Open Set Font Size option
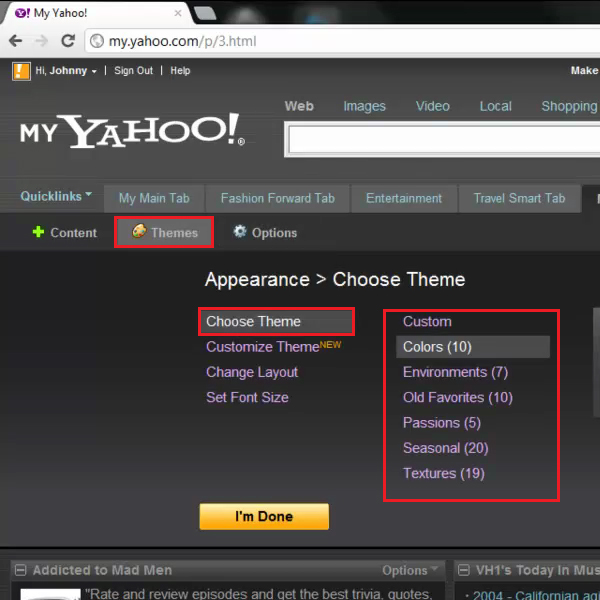 pos(247,397)
